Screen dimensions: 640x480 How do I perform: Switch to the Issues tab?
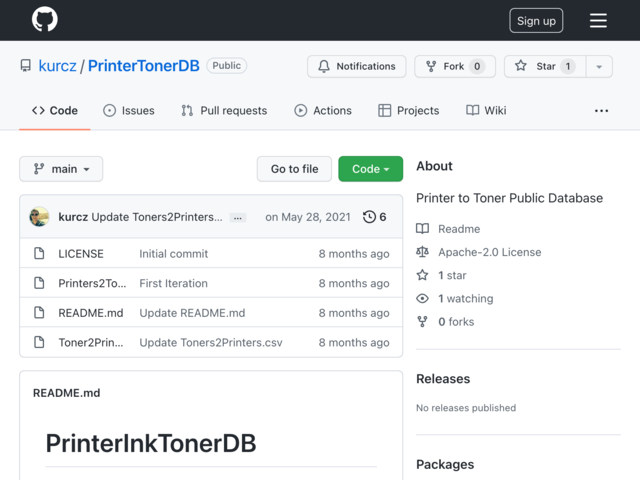pos(129,111)
